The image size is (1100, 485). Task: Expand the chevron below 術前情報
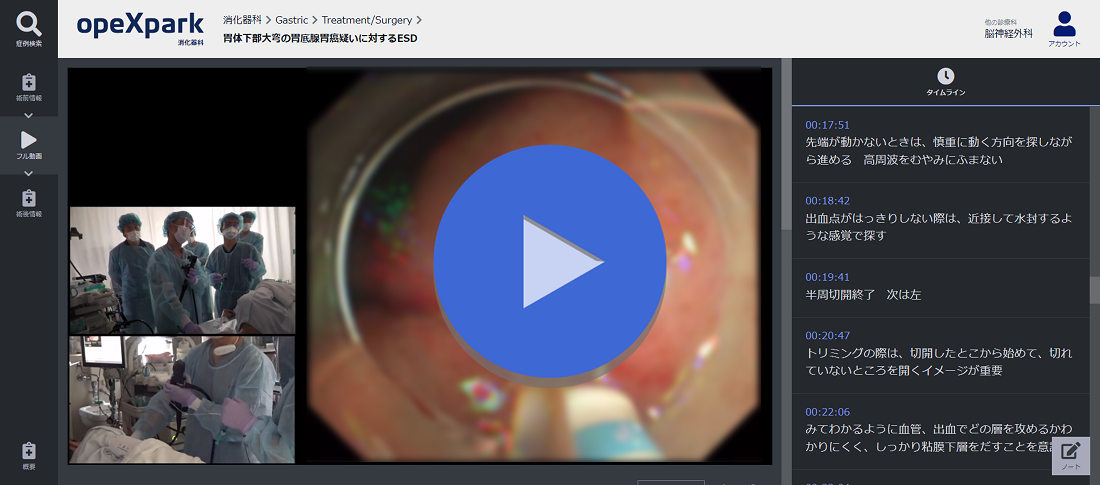(29, 115)
